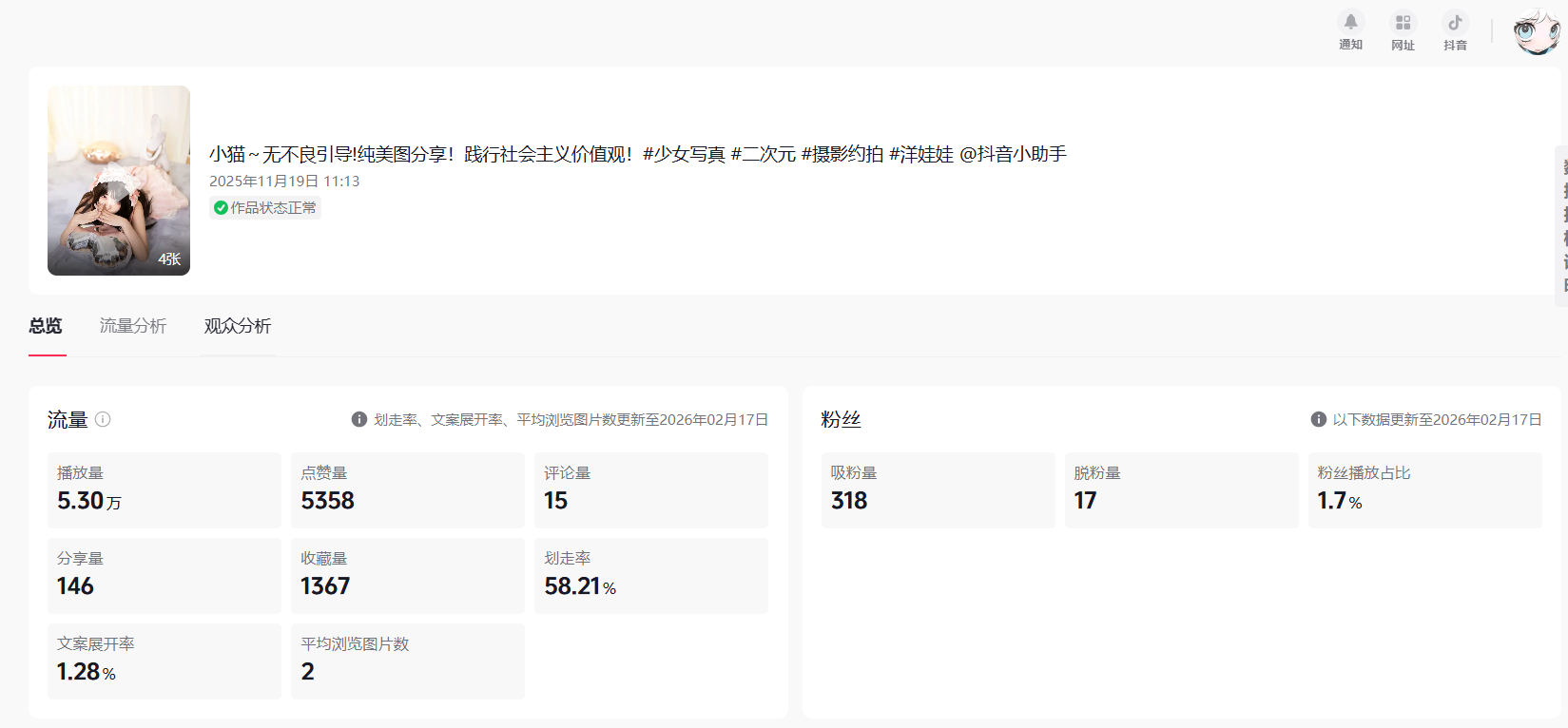Open the user avatar menu

coord(1537,31)
